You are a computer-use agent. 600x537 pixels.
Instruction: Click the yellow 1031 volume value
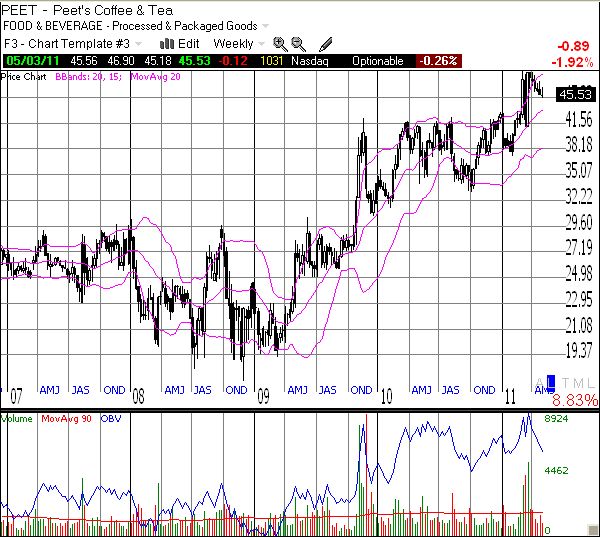(x=271, y=61)
